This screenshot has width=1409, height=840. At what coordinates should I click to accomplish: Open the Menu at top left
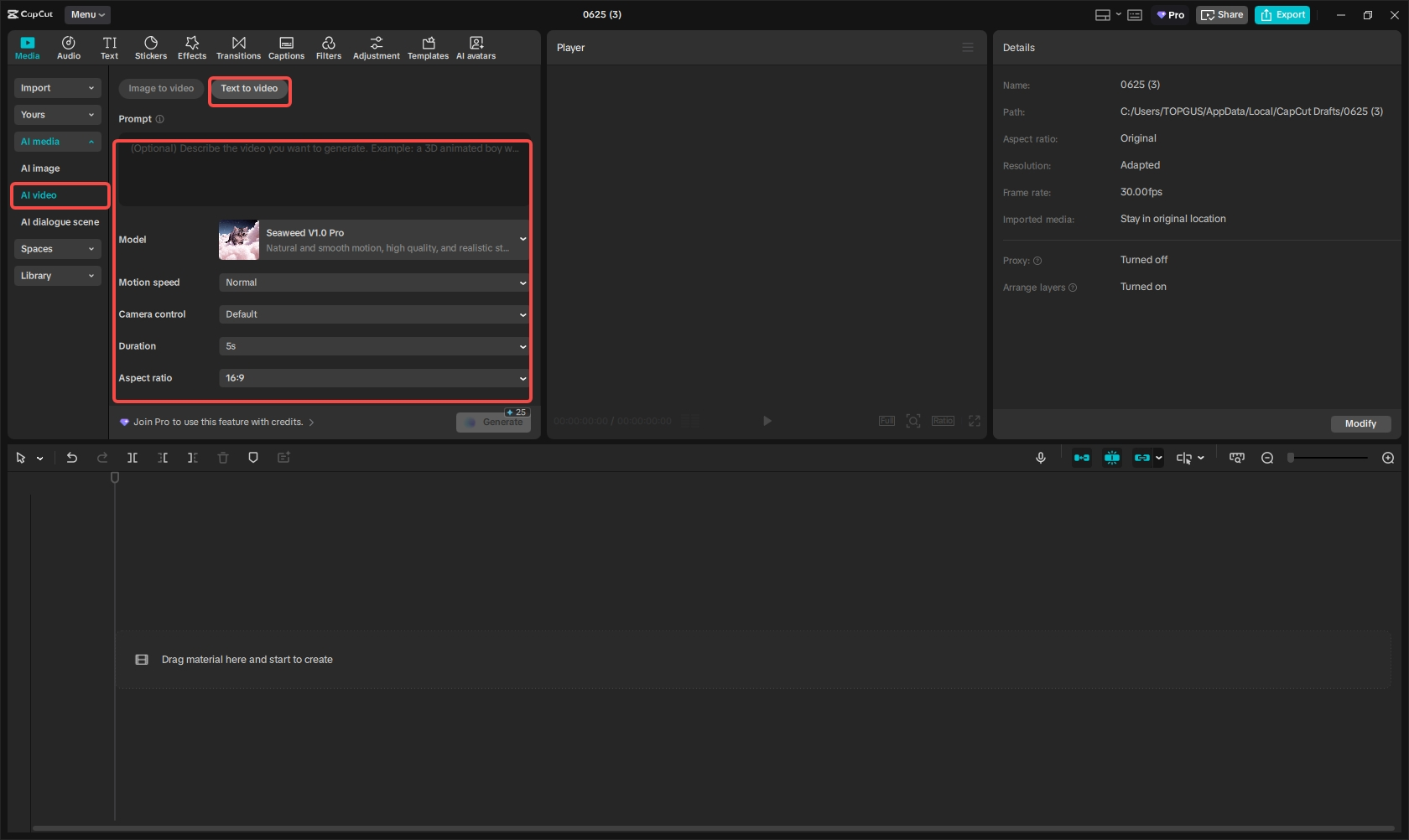(x=87, y=14)
